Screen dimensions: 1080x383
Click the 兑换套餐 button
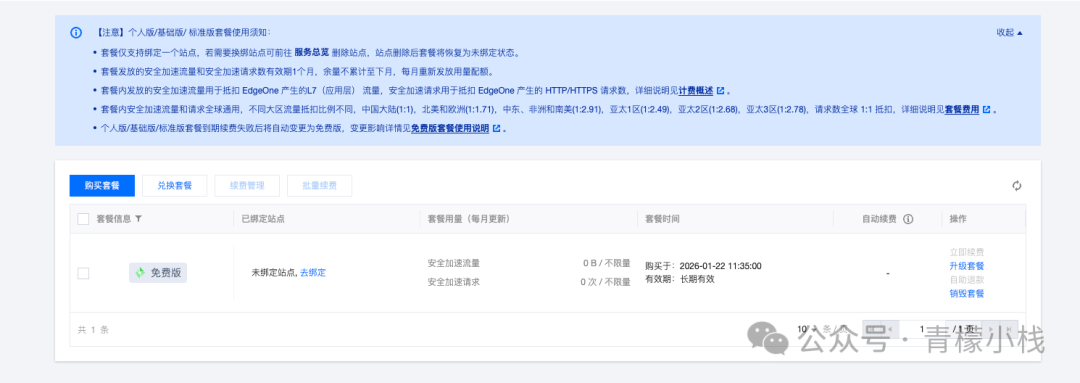(174, 185)
